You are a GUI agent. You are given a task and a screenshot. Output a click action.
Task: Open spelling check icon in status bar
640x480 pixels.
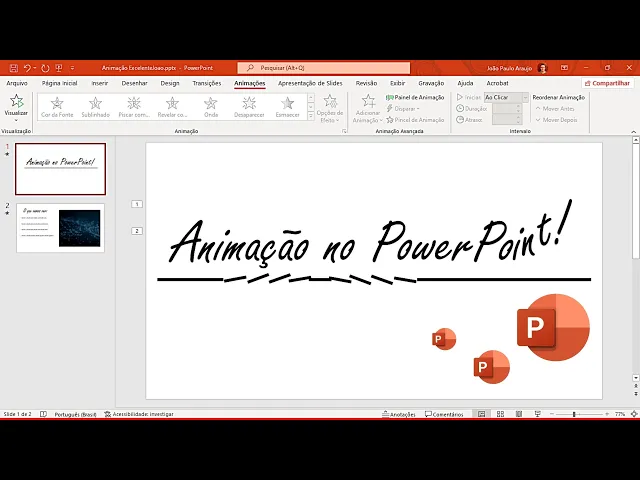pyautogui.click(x=43, y=414)
